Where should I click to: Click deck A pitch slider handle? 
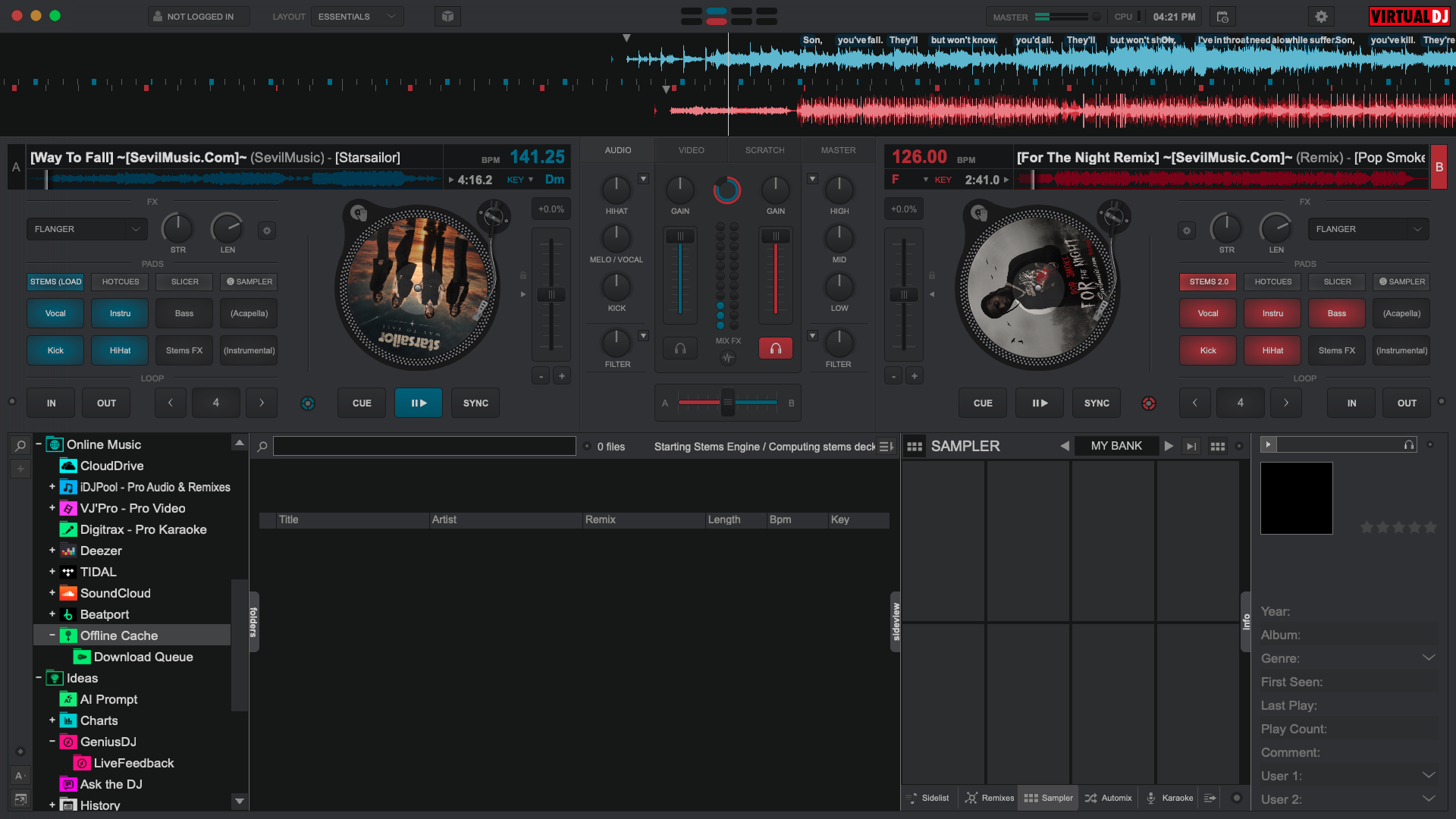tap(551, 294)
